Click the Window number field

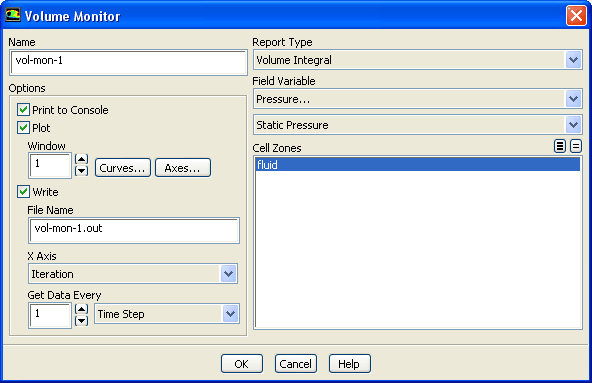tap(50, 165)
